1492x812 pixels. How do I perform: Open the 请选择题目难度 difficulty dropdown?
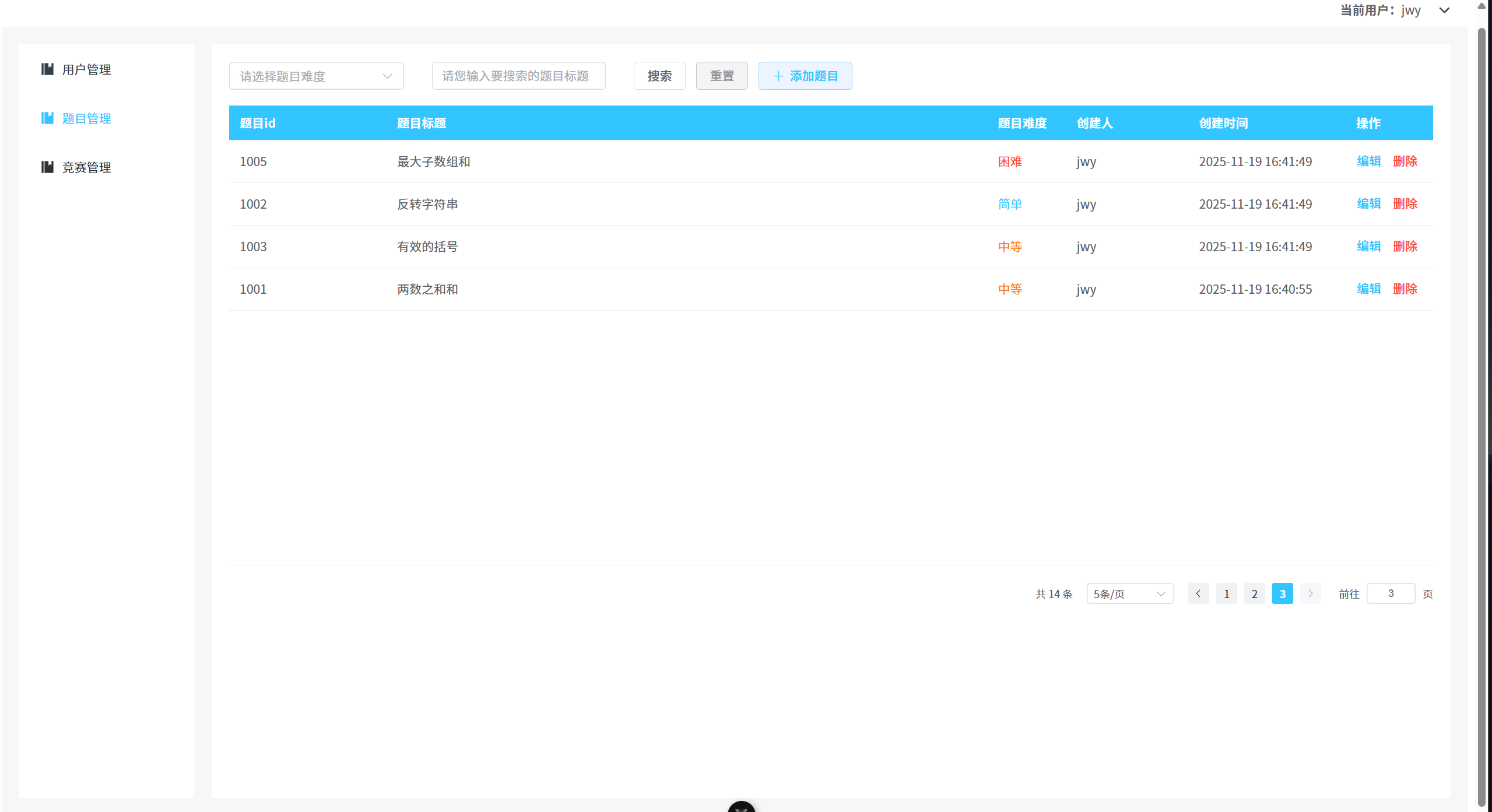pos(316,76)
